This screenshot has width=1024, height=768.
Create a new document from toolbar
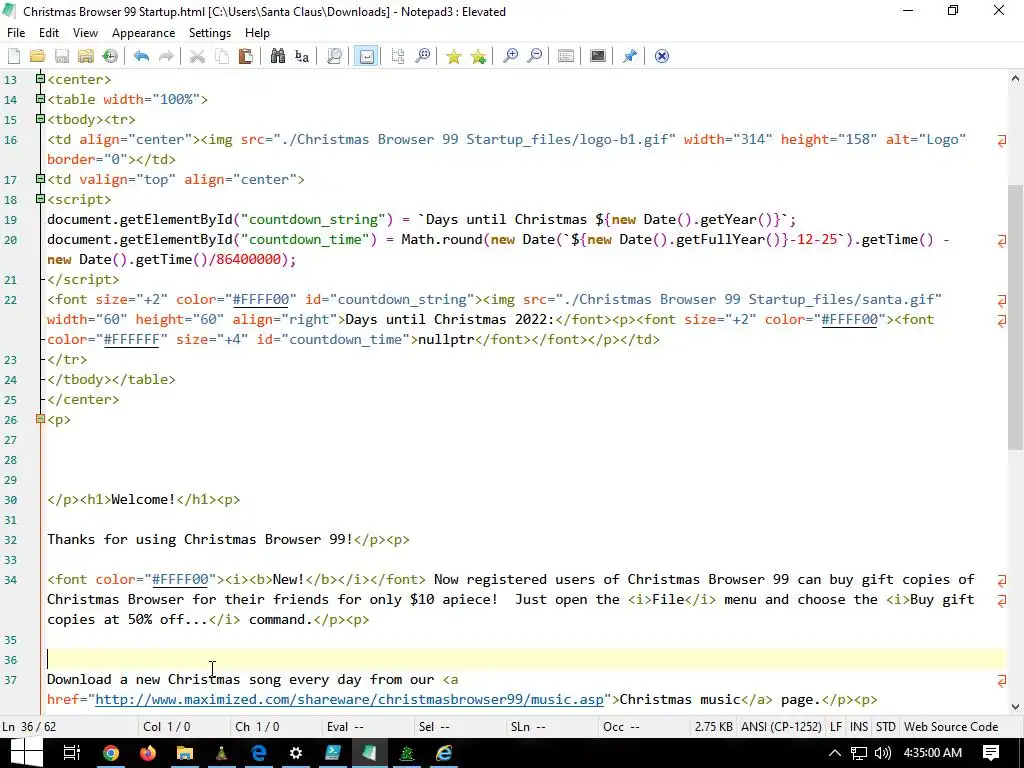tap(14, 56)
